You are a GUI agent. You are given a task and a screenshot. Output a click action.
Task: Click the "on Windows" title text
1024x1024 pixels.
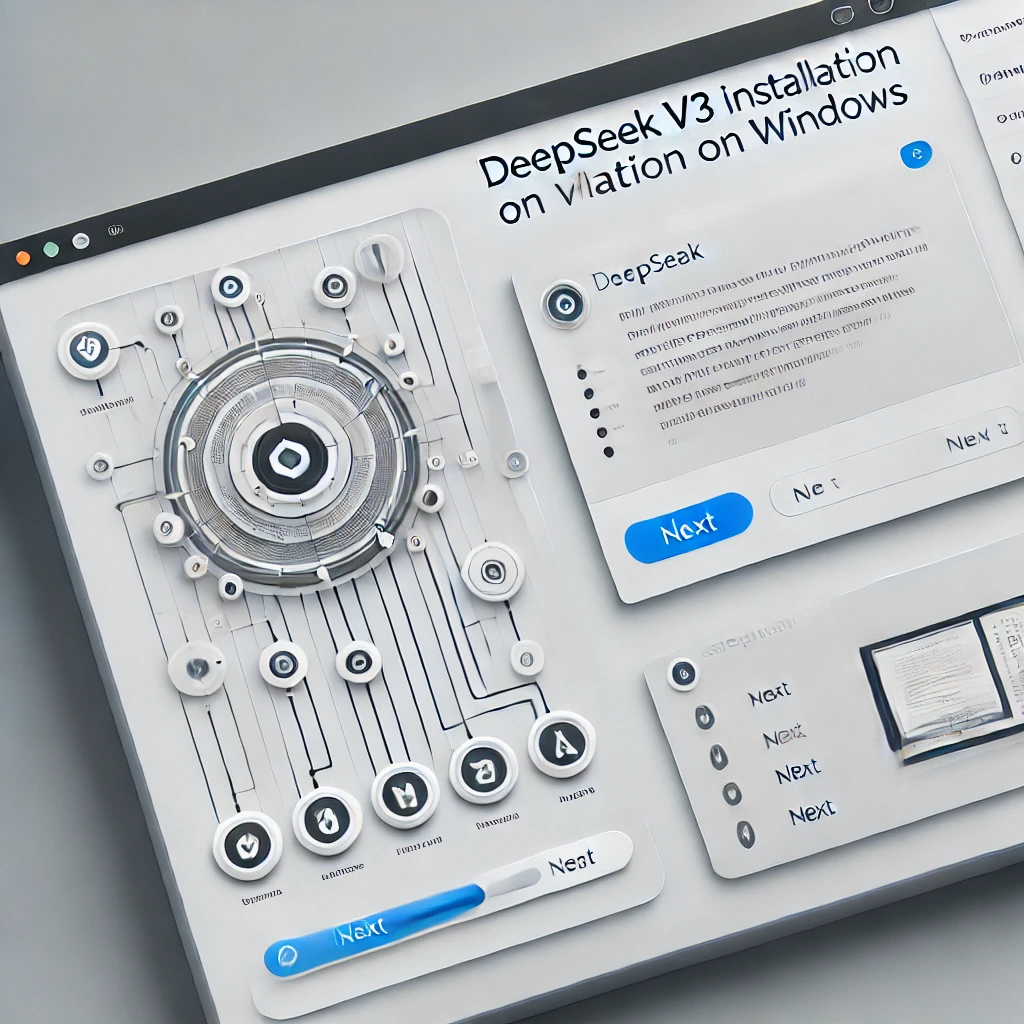pyautogui.click(x=803, y=122)
